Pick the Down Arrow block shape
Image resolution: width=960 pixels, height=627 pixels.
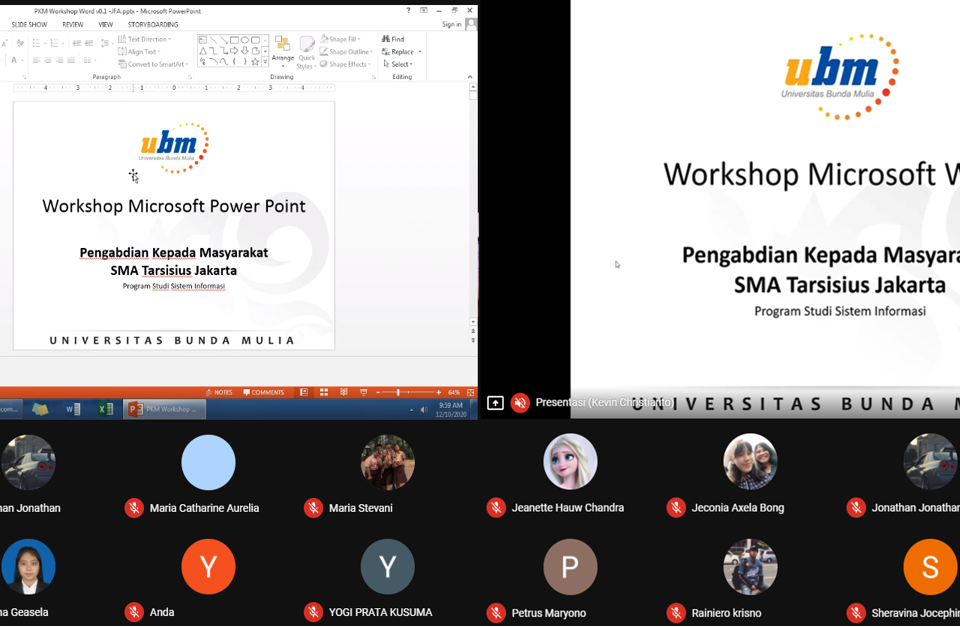(244, 51)
